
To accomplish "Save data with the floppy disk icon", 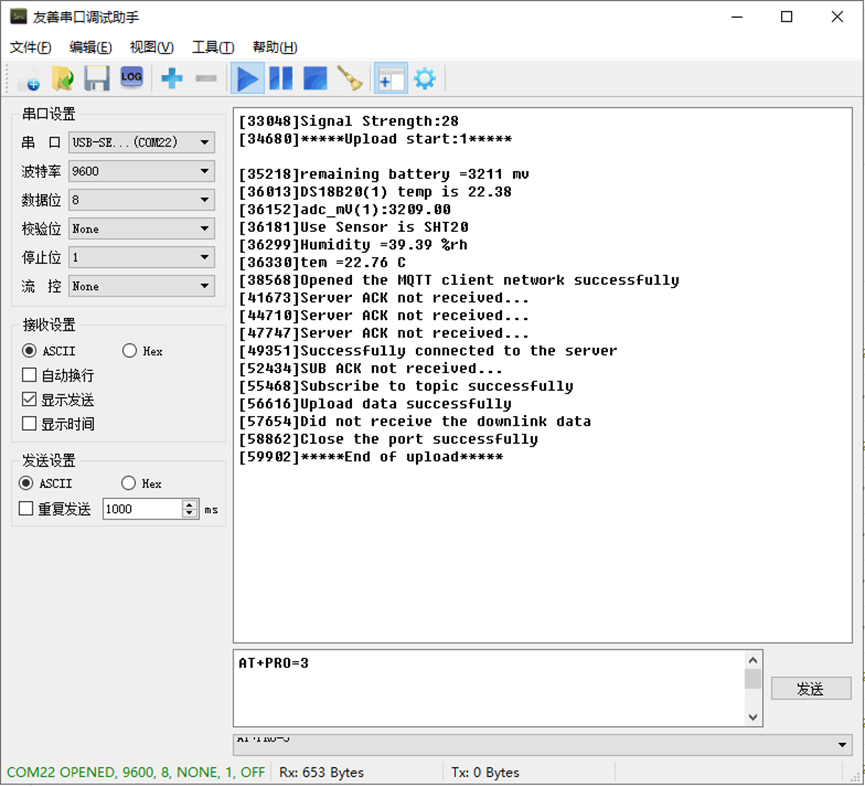I will pyautogui.click(x=97, y=79).
